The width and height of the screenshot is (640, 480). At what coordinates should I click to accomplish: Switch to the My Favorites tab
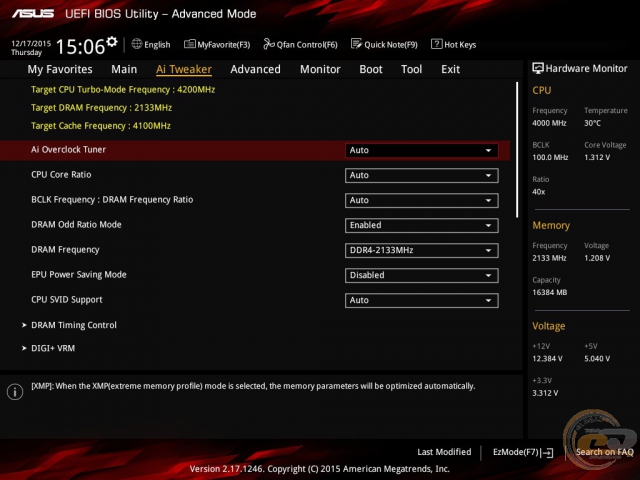tap(60, 69)
